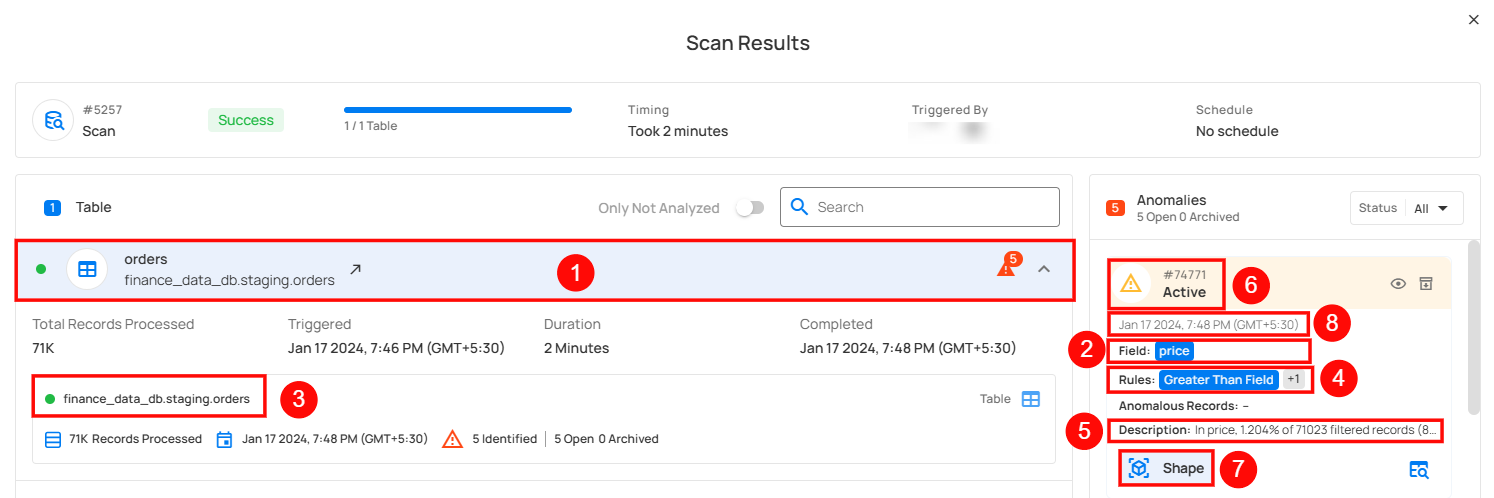Collapse the orders table row

pyautogui.click(x=1044, y=269)
